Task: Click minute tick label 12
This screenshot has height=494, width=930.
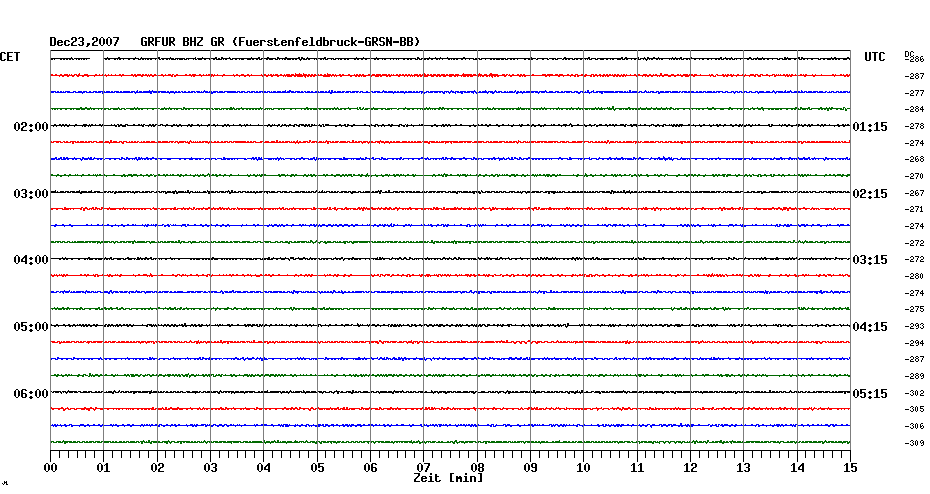Action: pyautogui.click(x=690, y=468)
